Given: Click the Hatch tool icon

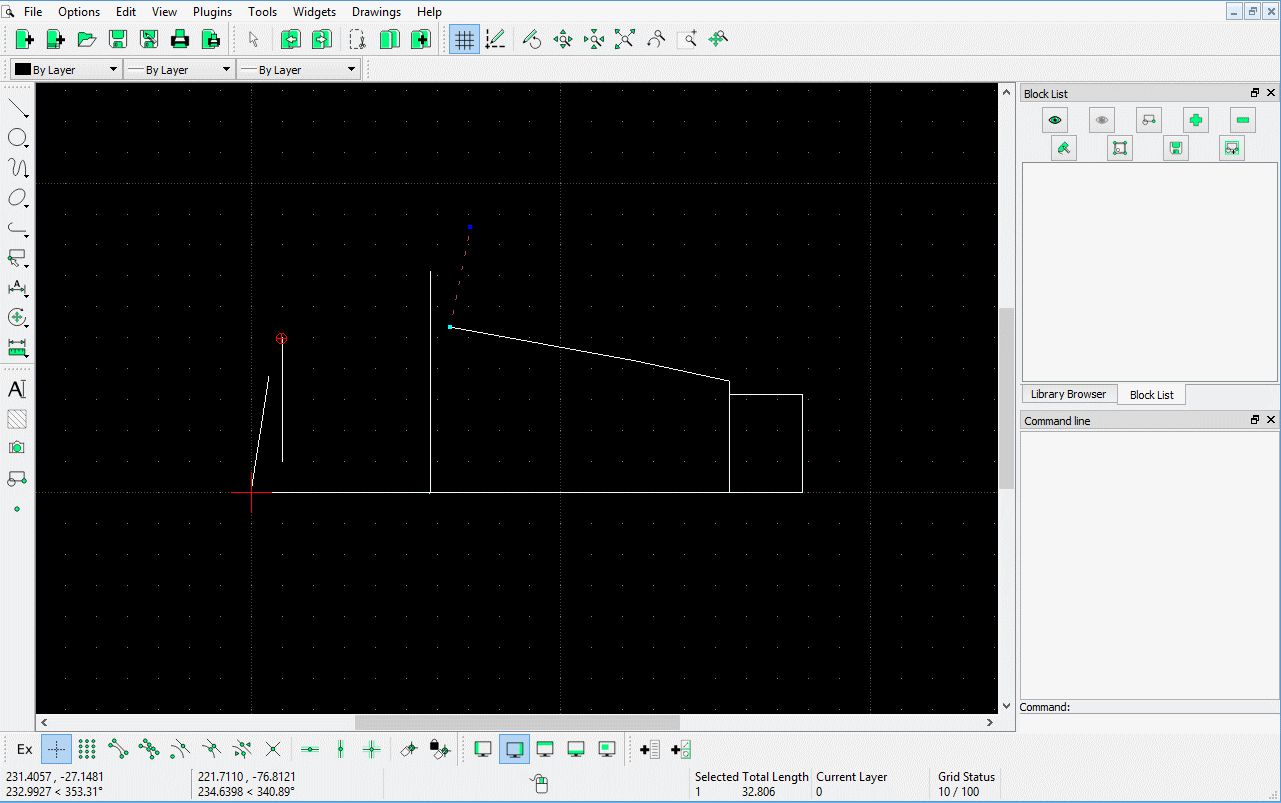Looking at the screenshot, I should [x=17, y=419].
